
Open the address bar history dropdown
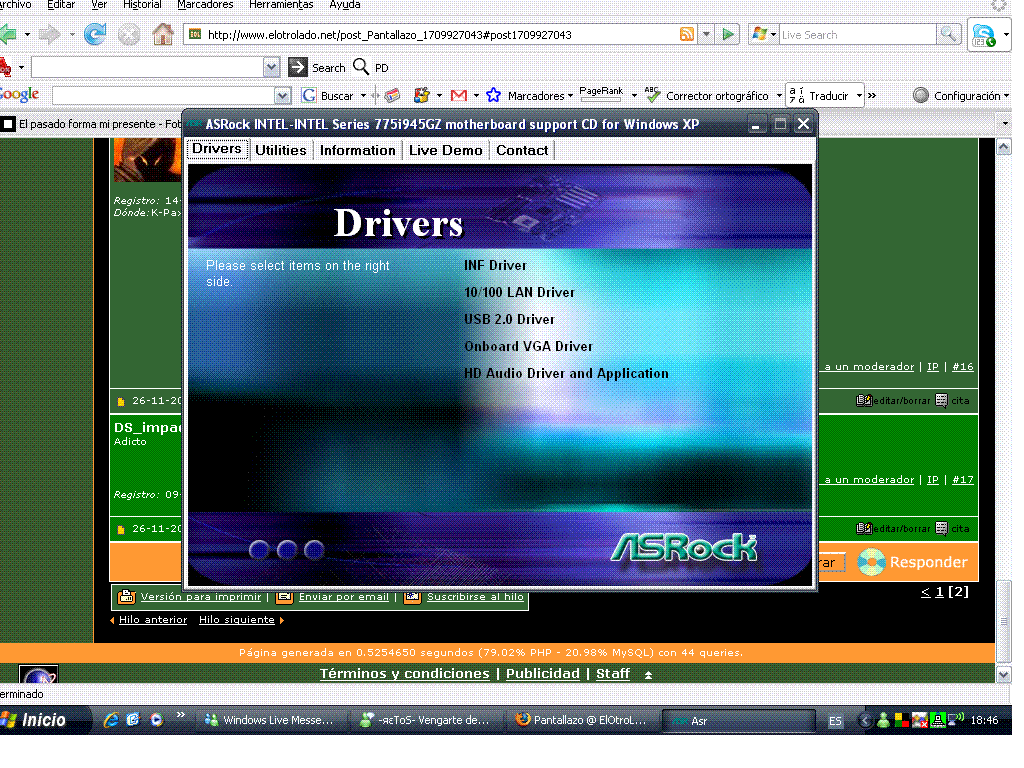[706, 34]
